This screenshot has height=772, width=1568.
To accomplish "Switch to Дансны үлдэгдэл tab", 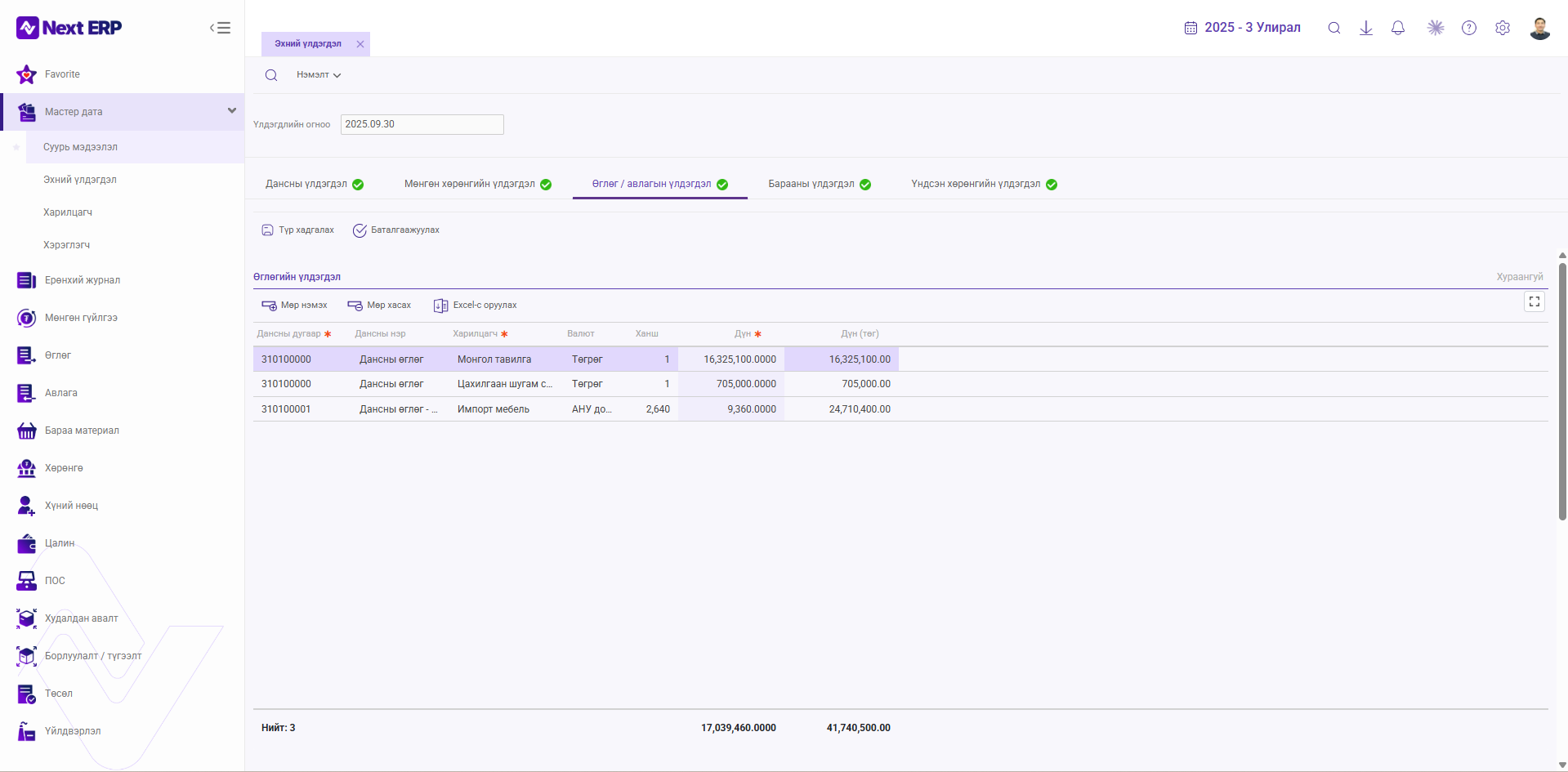I will [x=315, y=184].
